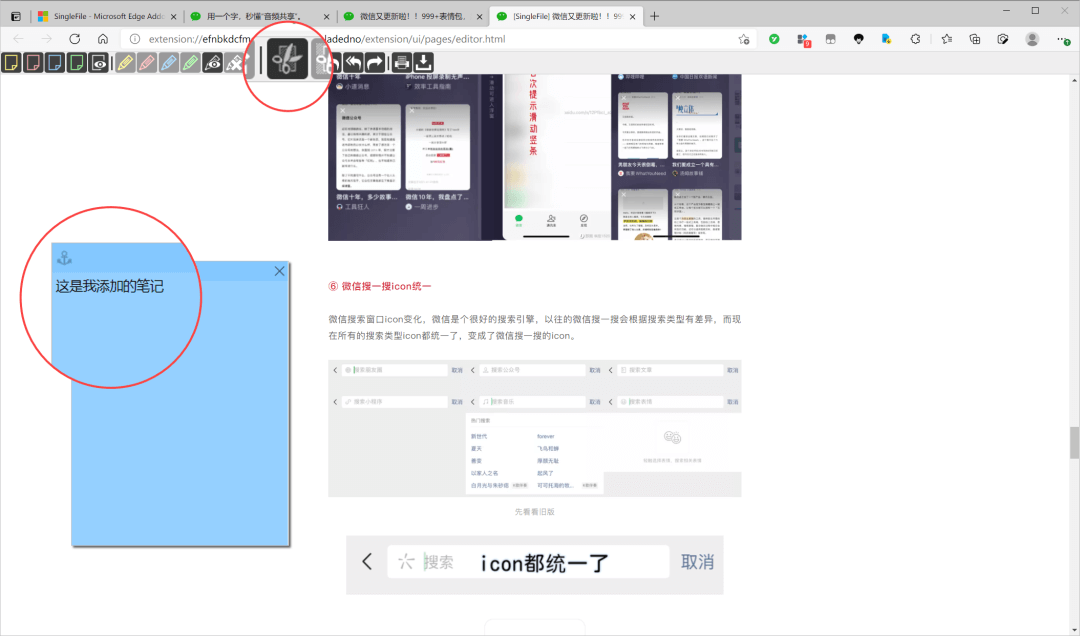Screen dimensions: 1080x636
Task: Click 取消 in the large search image
Action: [697, 562]
